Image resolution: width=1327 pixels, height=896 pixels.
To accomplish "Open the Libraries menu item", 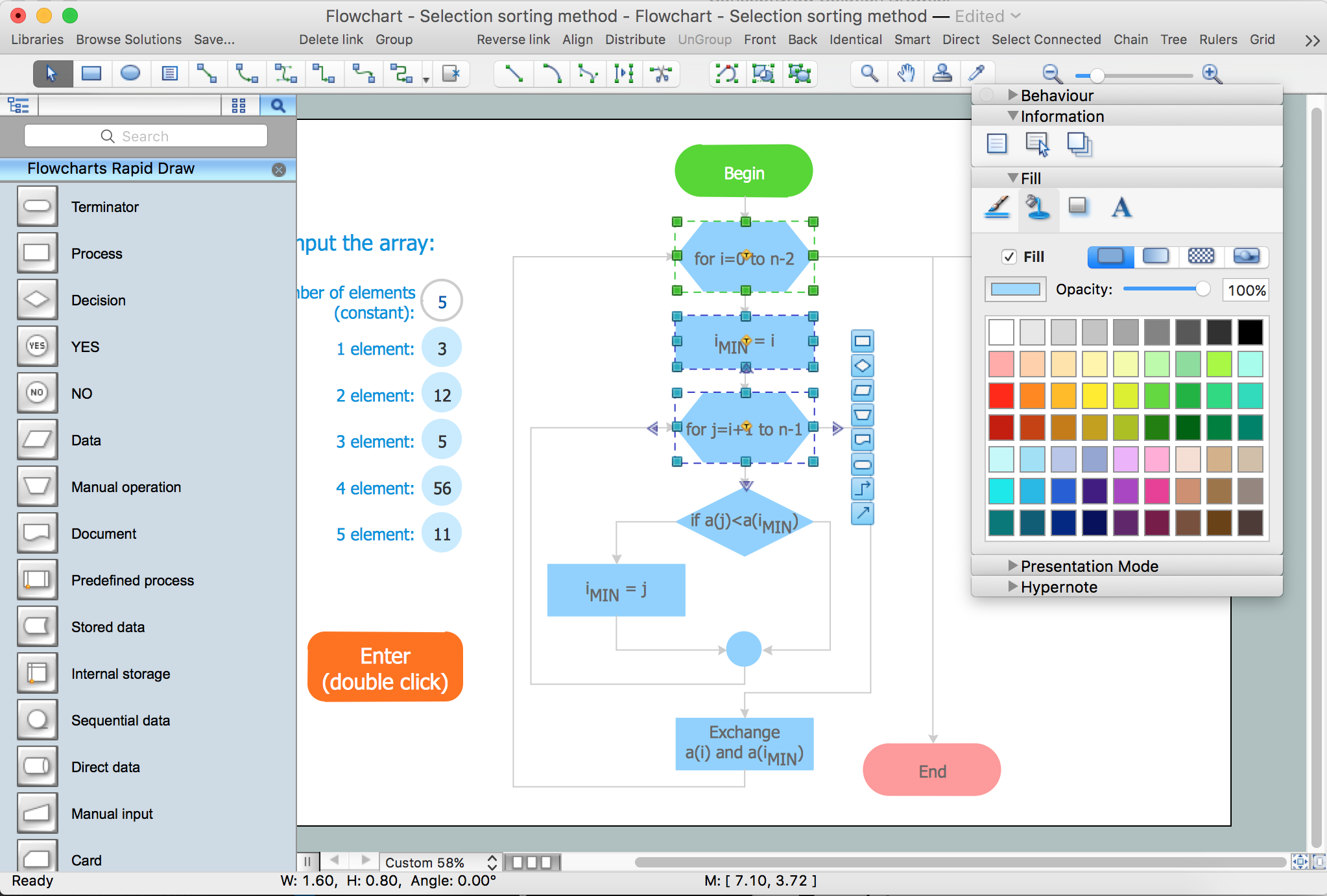I will (x=37, y=40).
